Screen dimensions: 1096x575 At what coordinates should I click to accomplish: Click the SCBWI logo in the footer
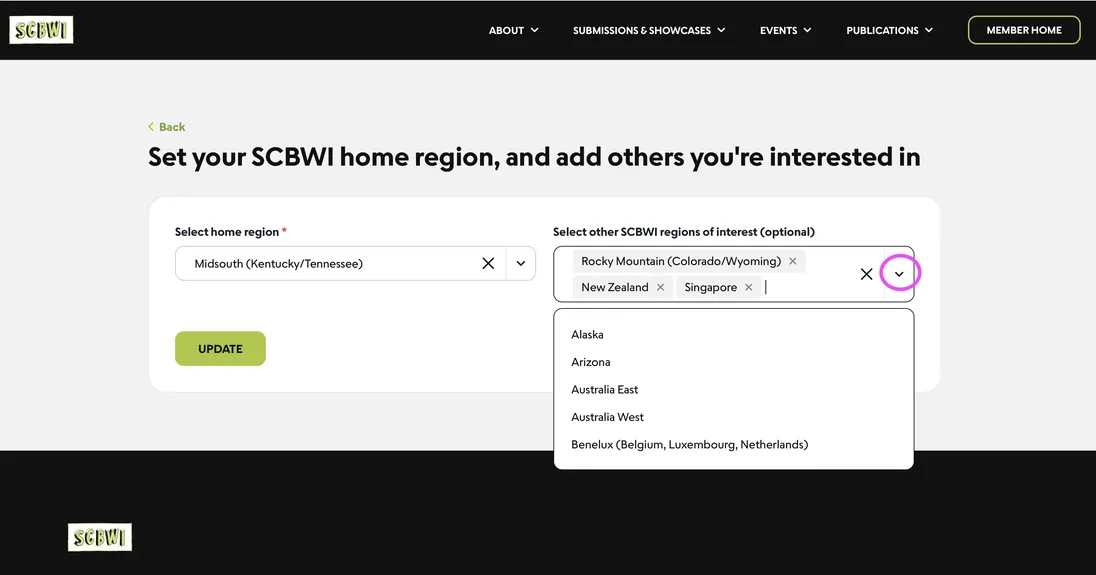[x=99, y=537]
